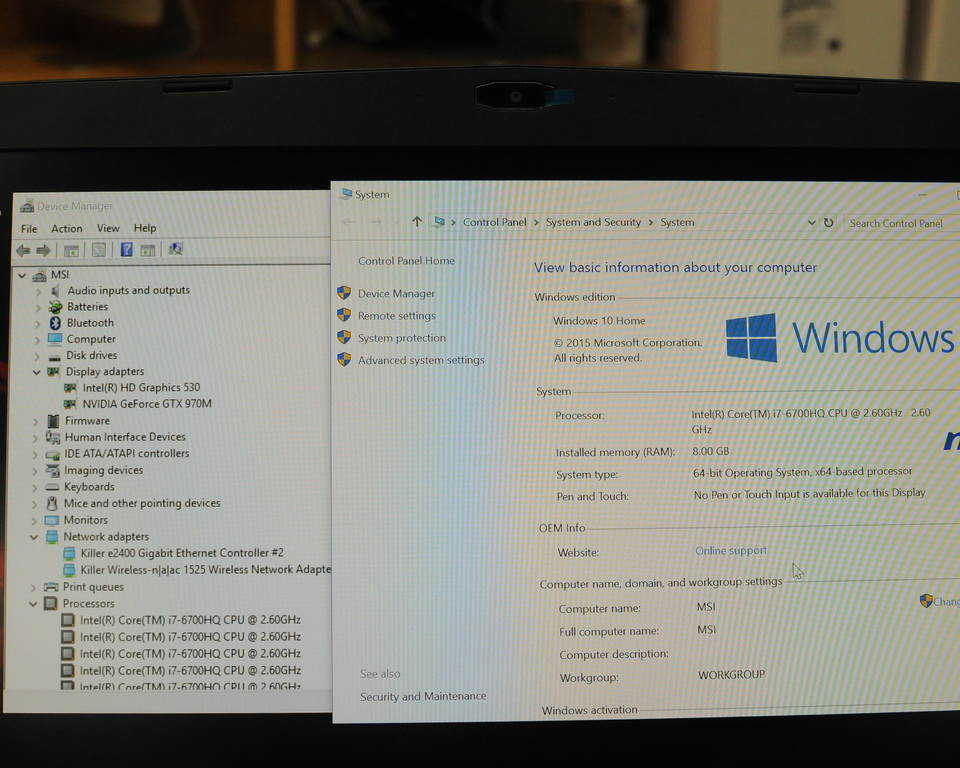Viewport: 960px width, 768px height.
Task: Open the Remote settings link
Action: pyautogui.click(x=397, y=315)
